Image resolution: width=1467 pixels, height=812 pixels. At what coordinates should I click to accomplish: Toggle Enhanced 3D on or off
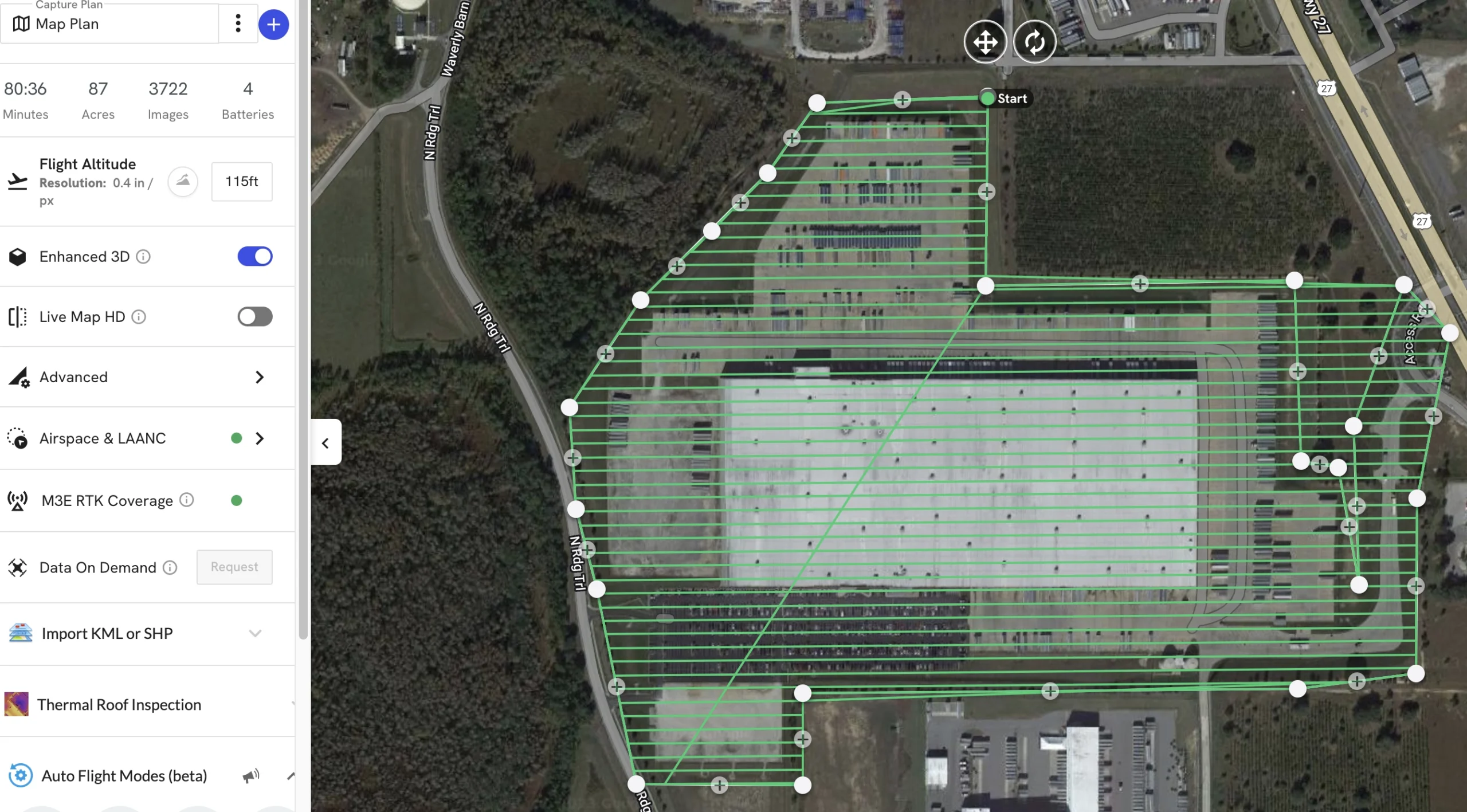pos(254,256)
